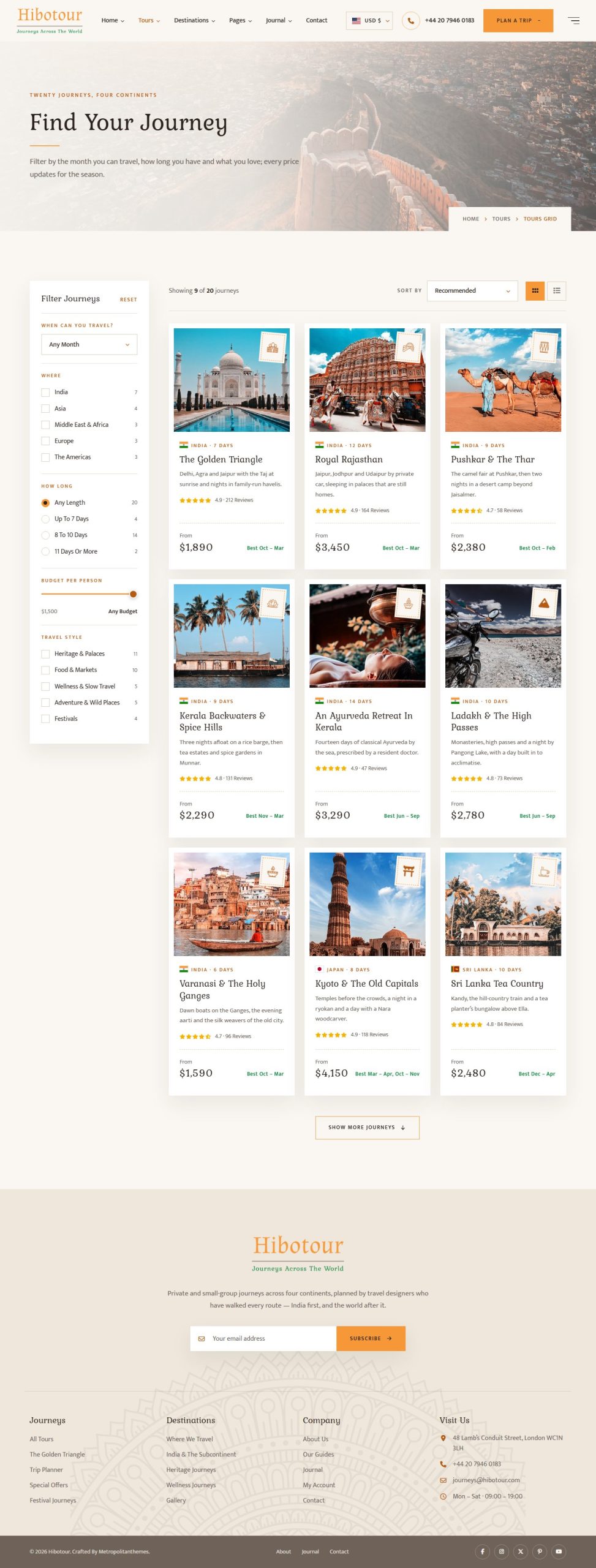
Task: Open the Tours navigation menu
Action: click(149, 20)
